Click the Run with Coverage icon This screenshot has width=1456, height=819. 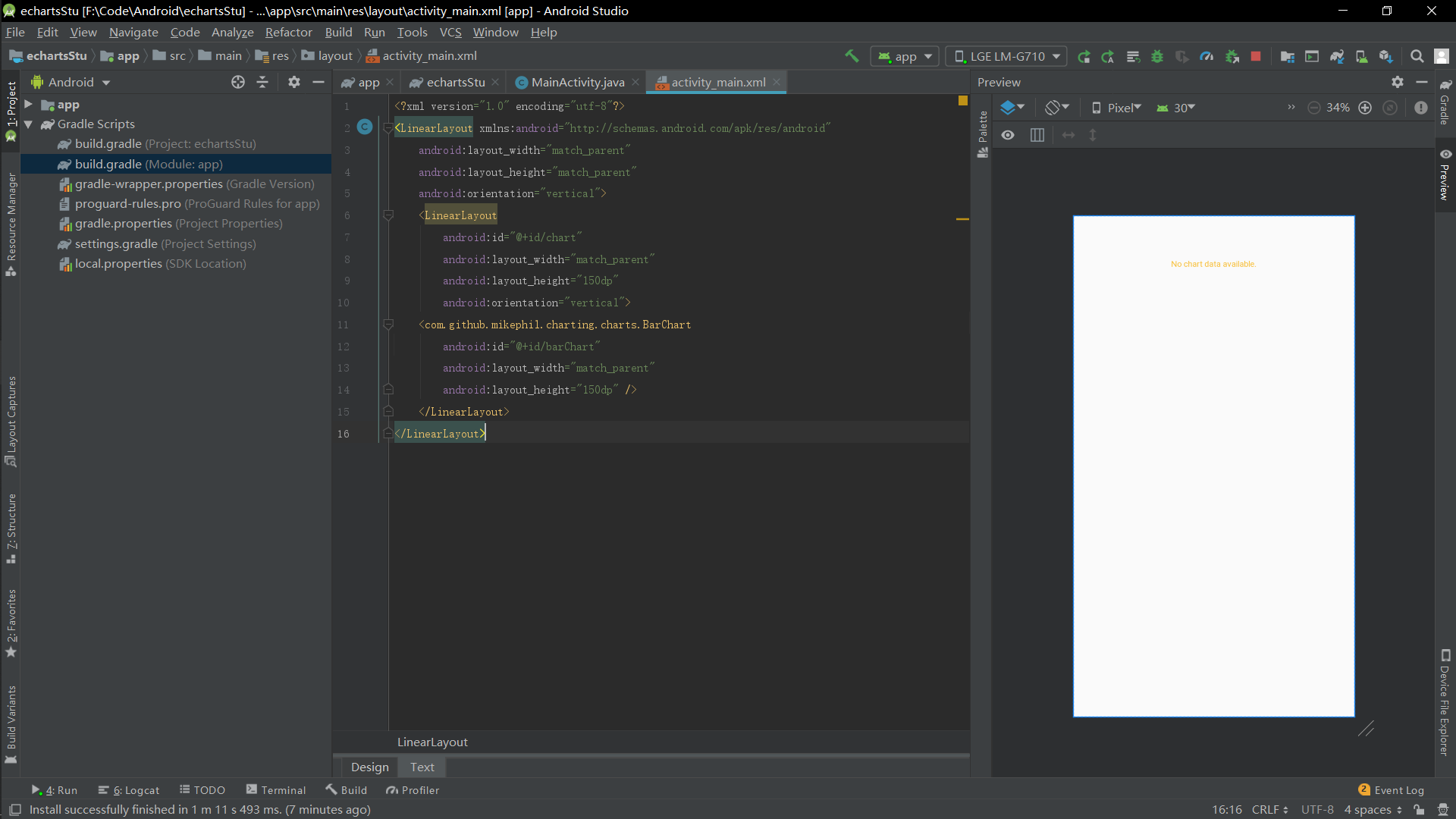click(1181, 56)
